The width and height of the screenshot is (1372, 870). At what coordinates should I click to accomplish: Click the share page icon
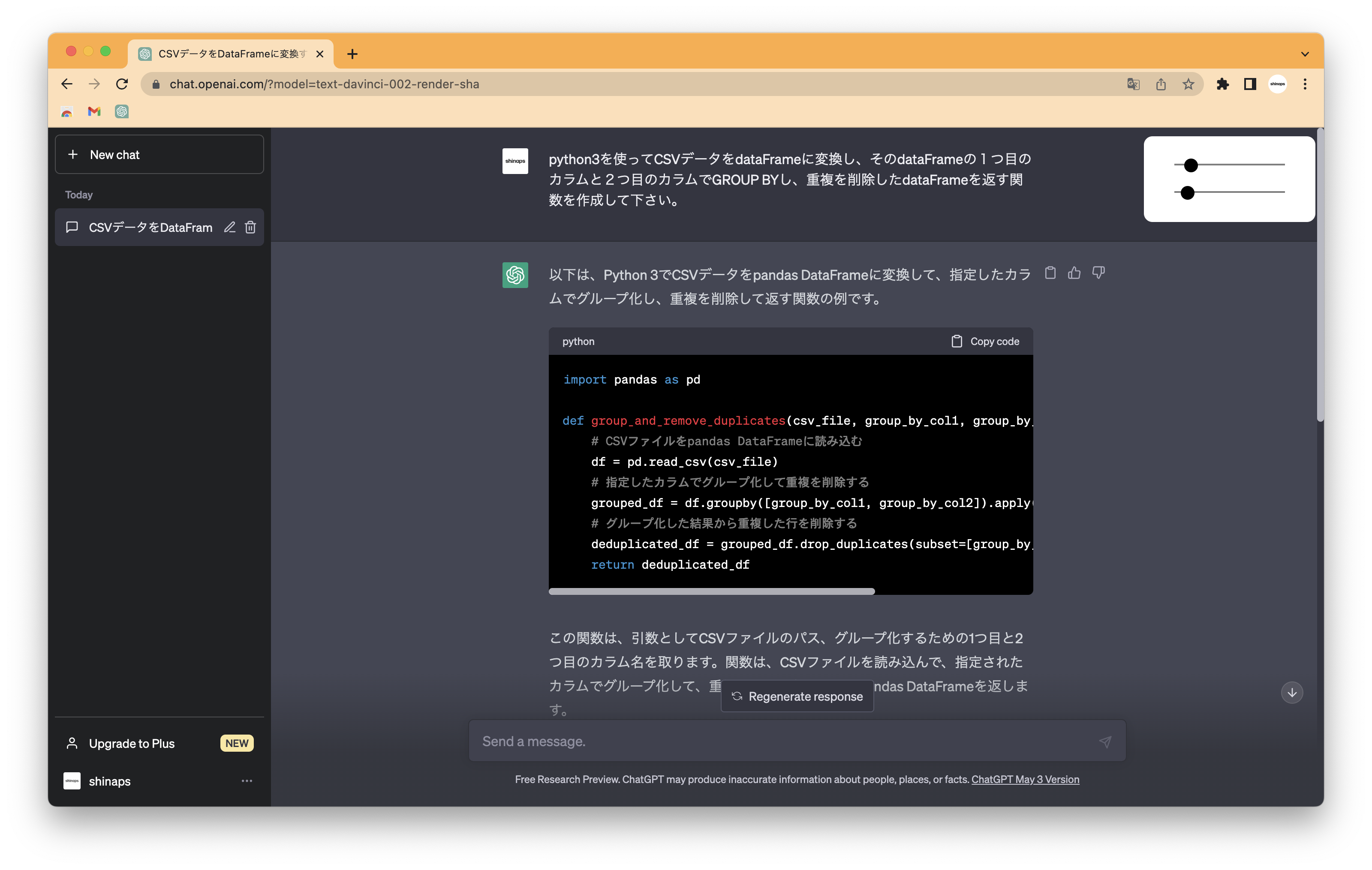(1161, 84)
